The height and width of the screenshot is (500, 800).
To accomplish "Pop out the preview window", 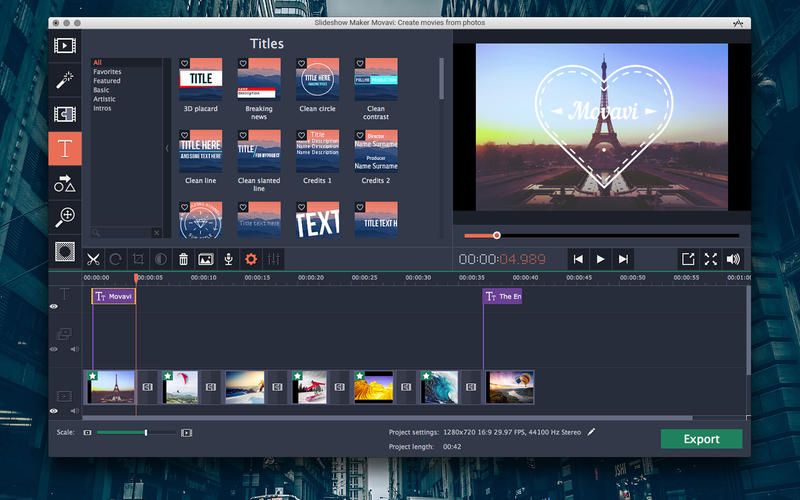I will (x=688, y=259).
